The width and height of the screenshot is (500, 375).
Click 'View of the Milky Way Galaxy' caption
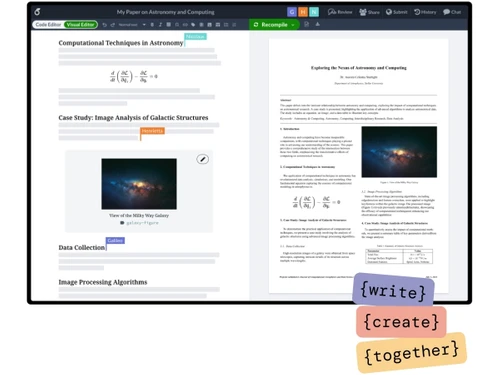coord(139,215)
